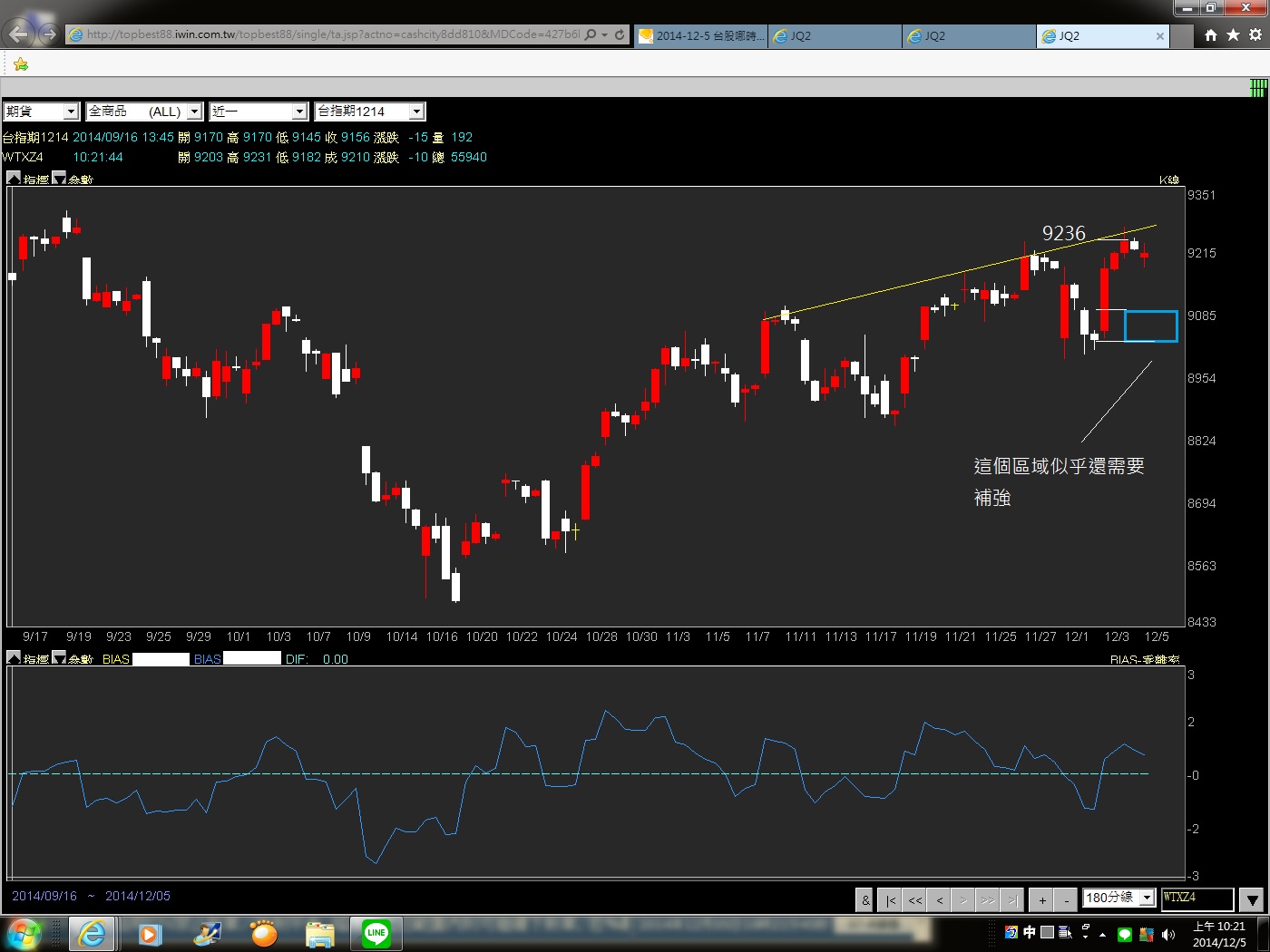Click the K線 chart label
Viewport: 1270px width, 952px height.
click(1169, 180)
